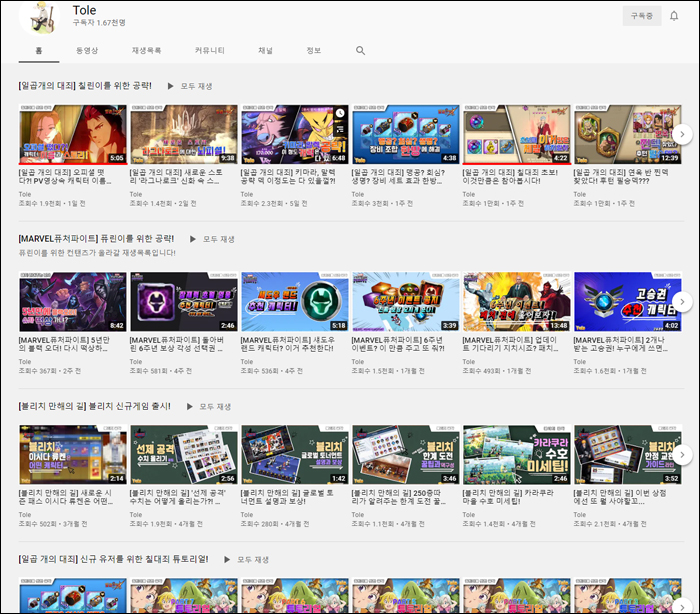Click subscriber count 구독자 1.67천명
Screen dimensions: 700x614
(99, 22)
